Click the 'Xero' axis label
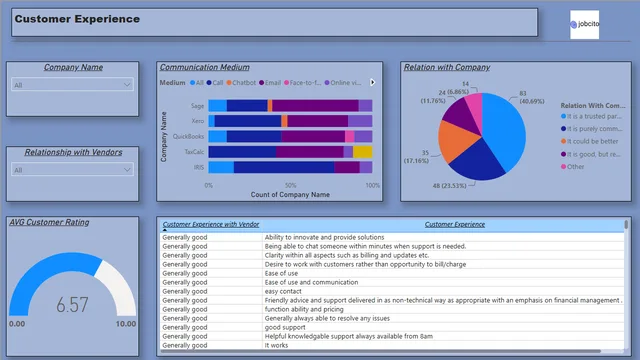 [198, 121]
